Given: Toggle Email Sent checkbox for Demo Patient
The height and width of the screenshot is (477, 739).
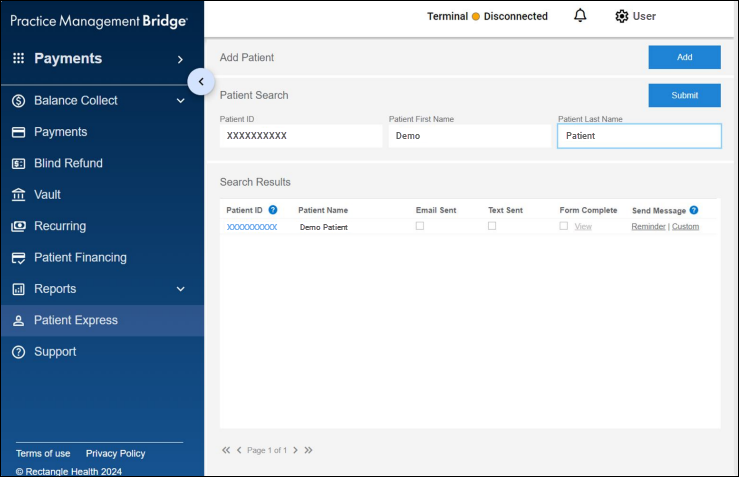Looking at the screenshot, I should tap(420, 226).
